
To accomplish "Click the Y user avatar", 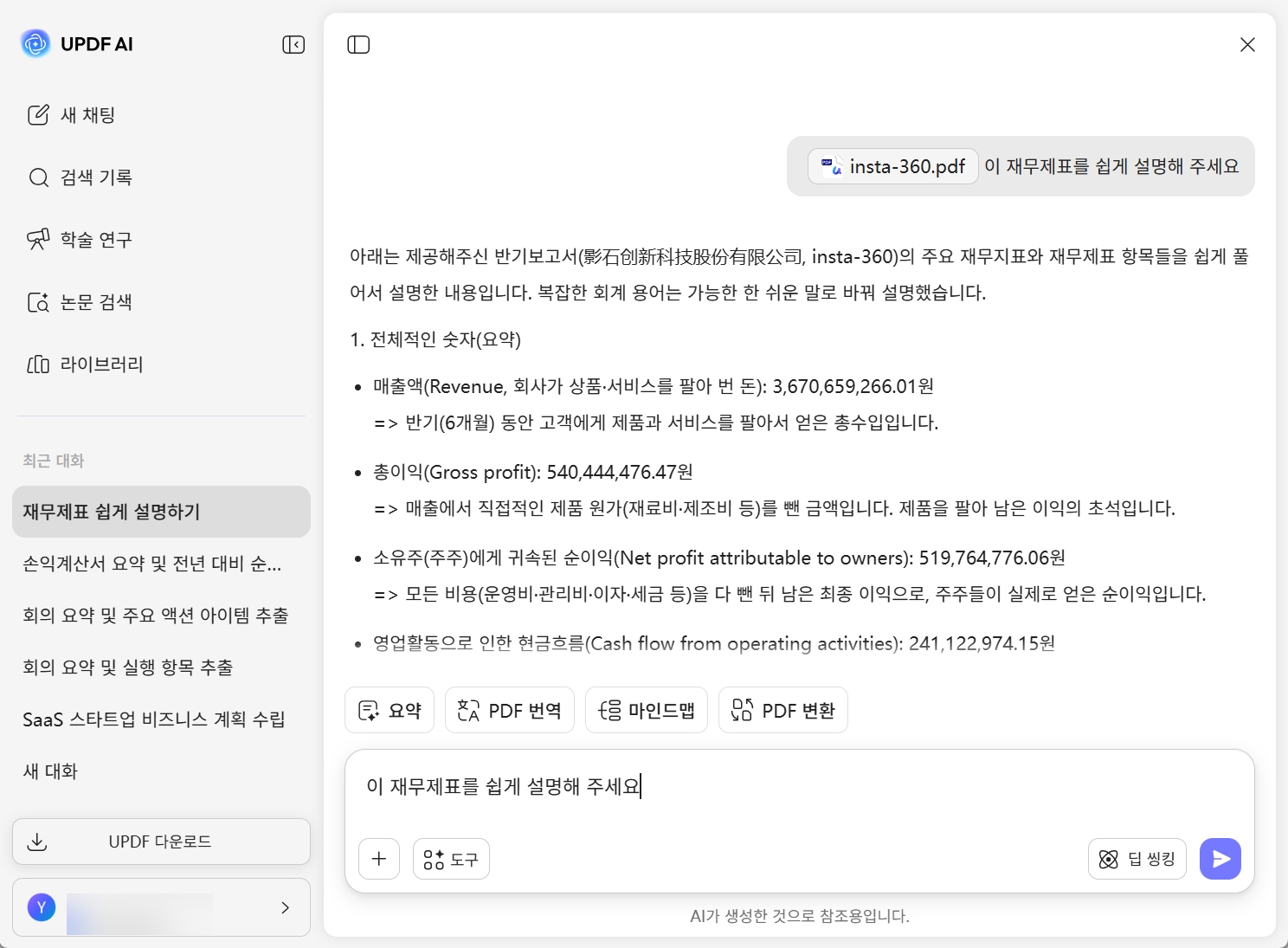I will (x=42, y=907).
